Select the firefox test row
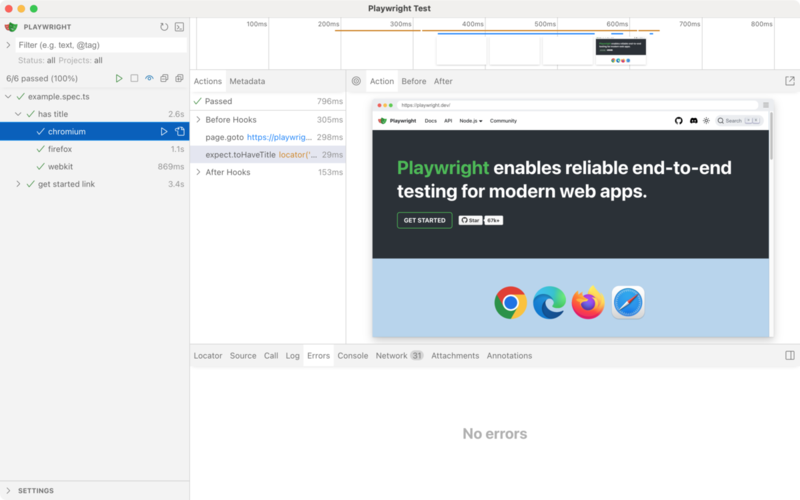 [x=95, y=149]
